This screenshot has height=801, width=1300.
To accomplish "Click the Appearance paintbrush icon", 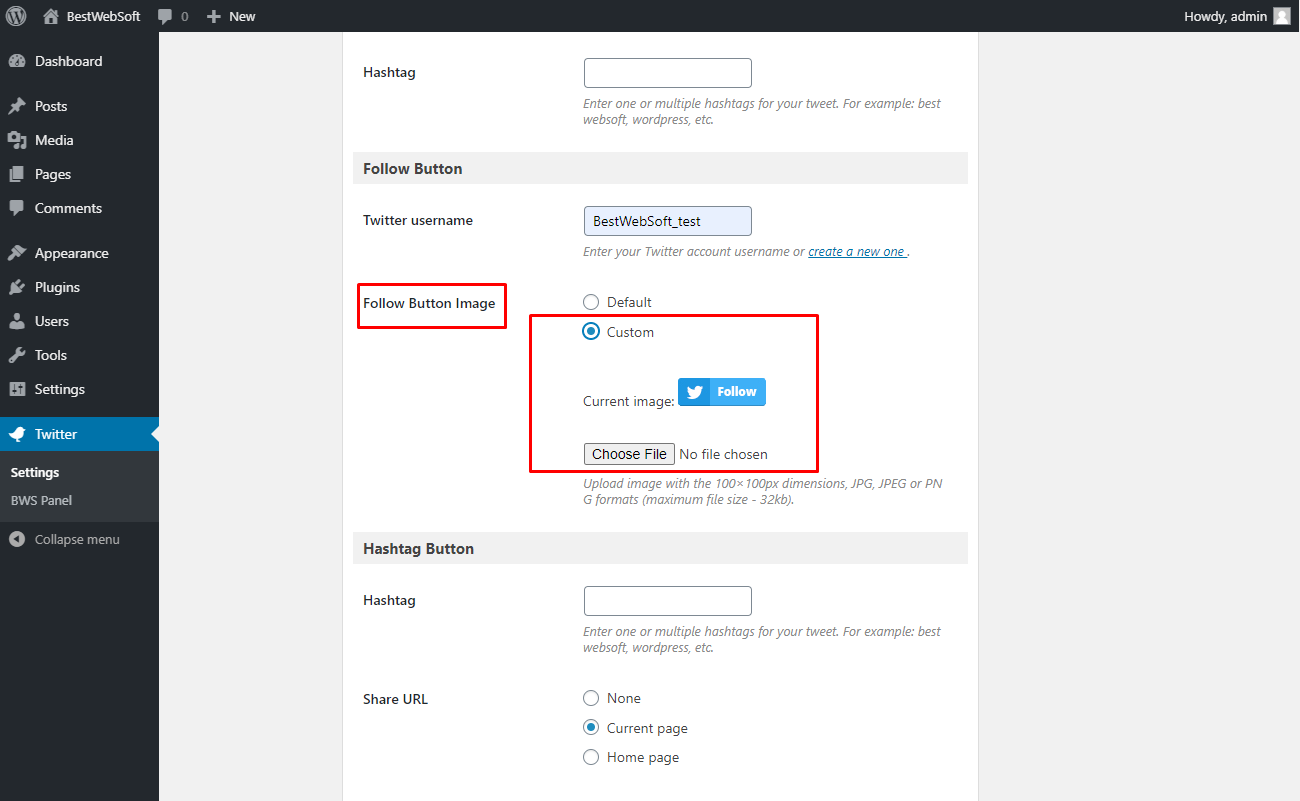I will tap(17, 253).
